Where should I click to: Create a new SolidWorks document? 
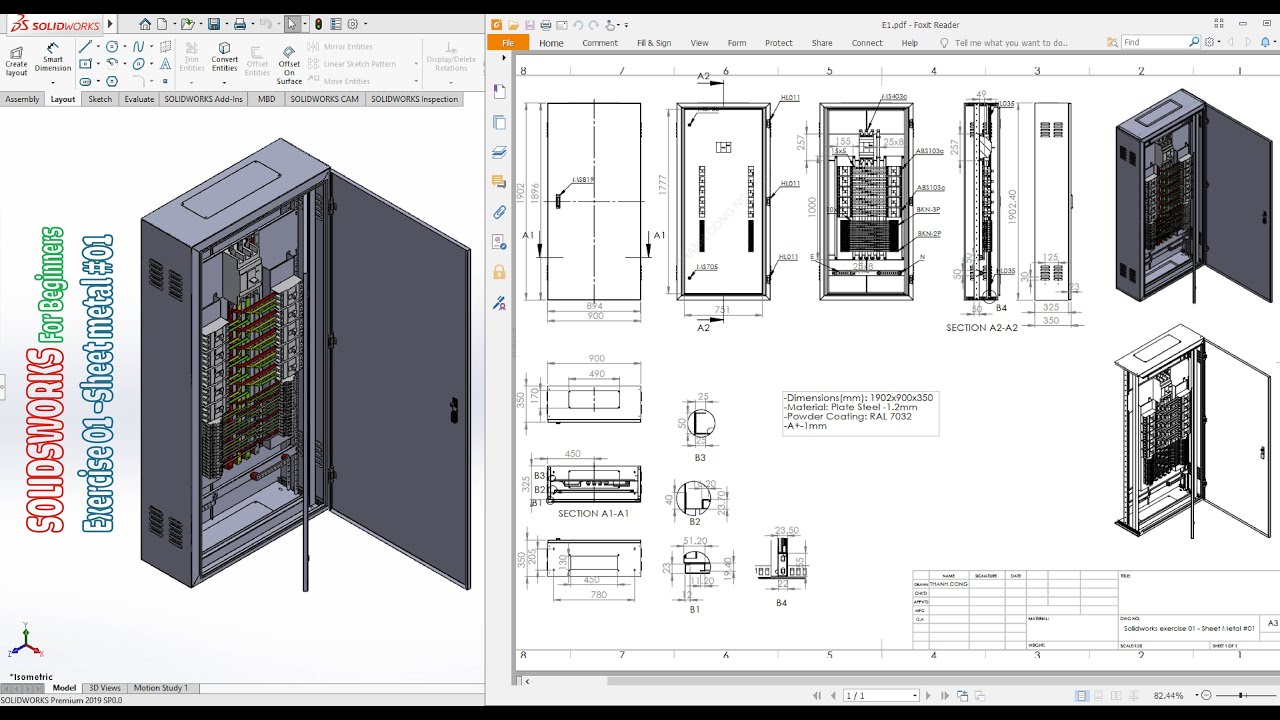(162, 24)
